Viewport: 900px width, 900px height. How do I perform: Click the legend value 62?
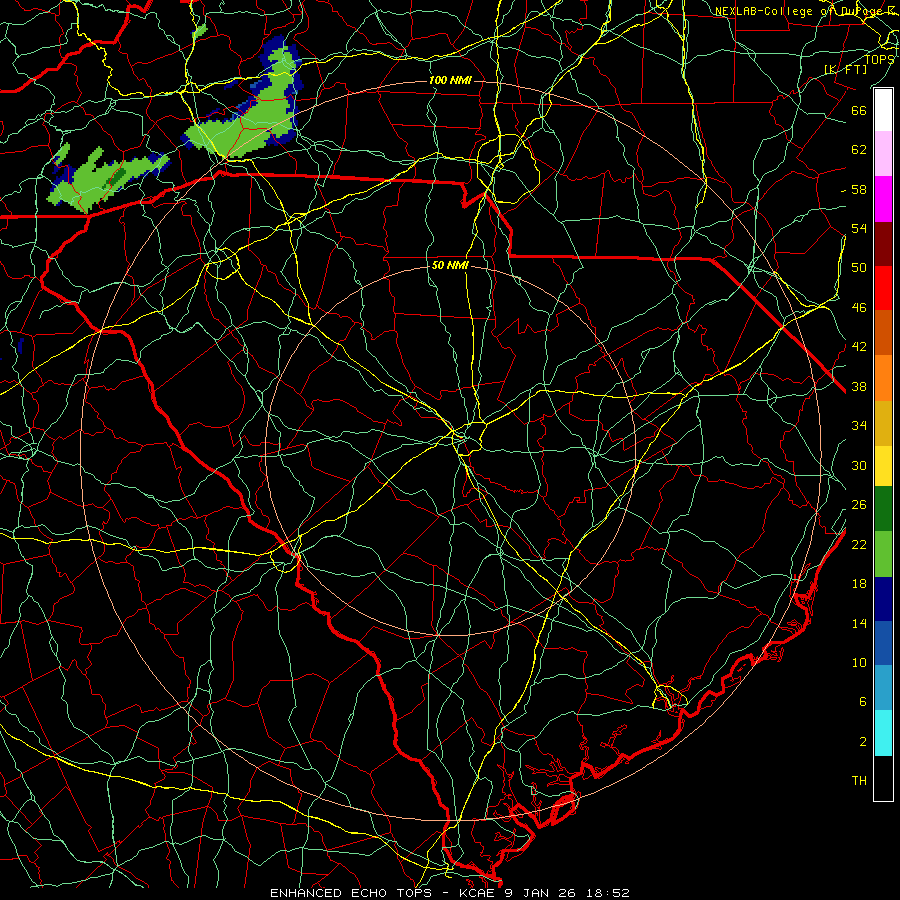(x=859, y=149)
